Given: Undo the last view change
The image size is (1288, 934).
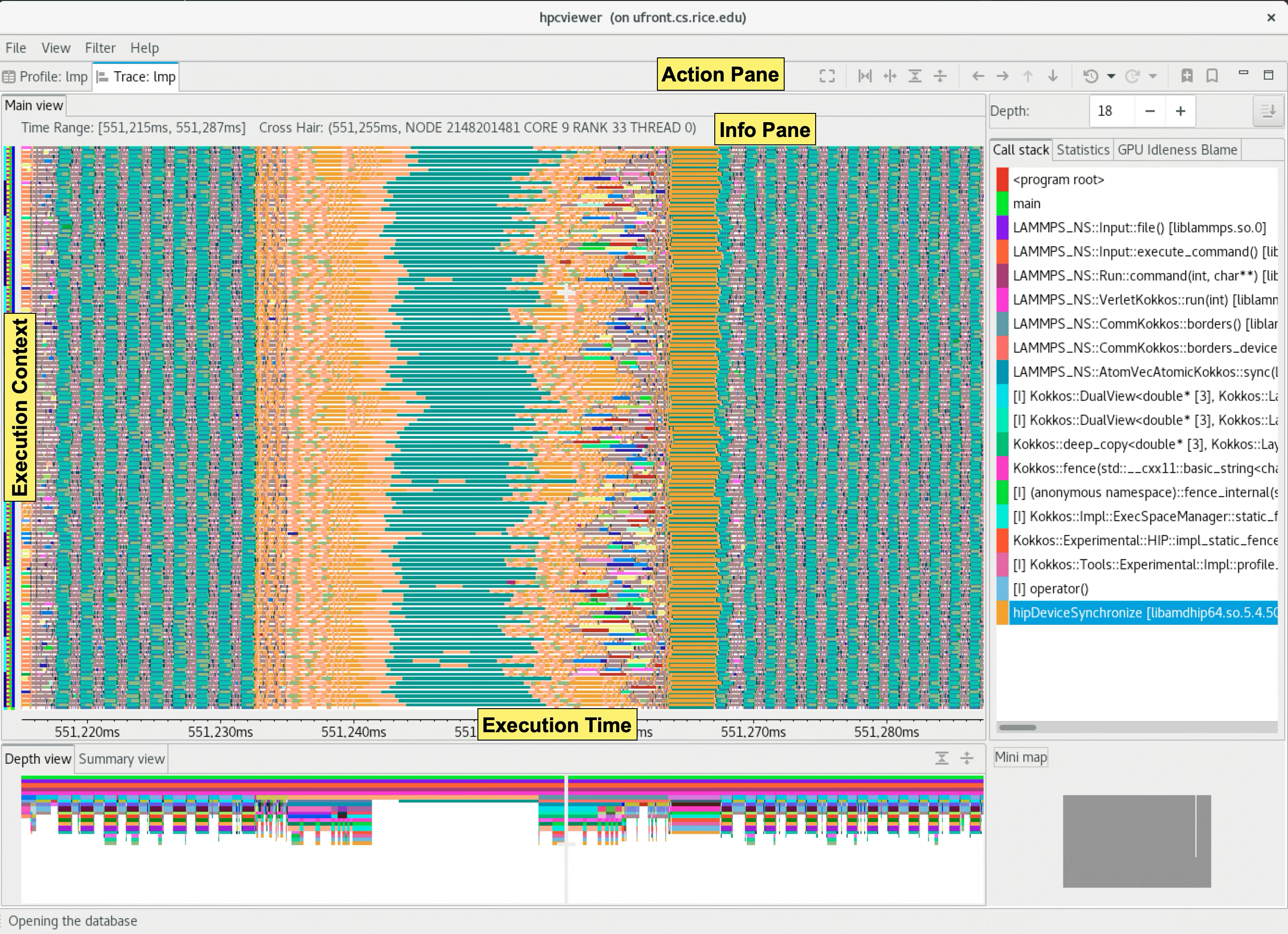Looking at the screenshot, I should [x=1091, y=75].
